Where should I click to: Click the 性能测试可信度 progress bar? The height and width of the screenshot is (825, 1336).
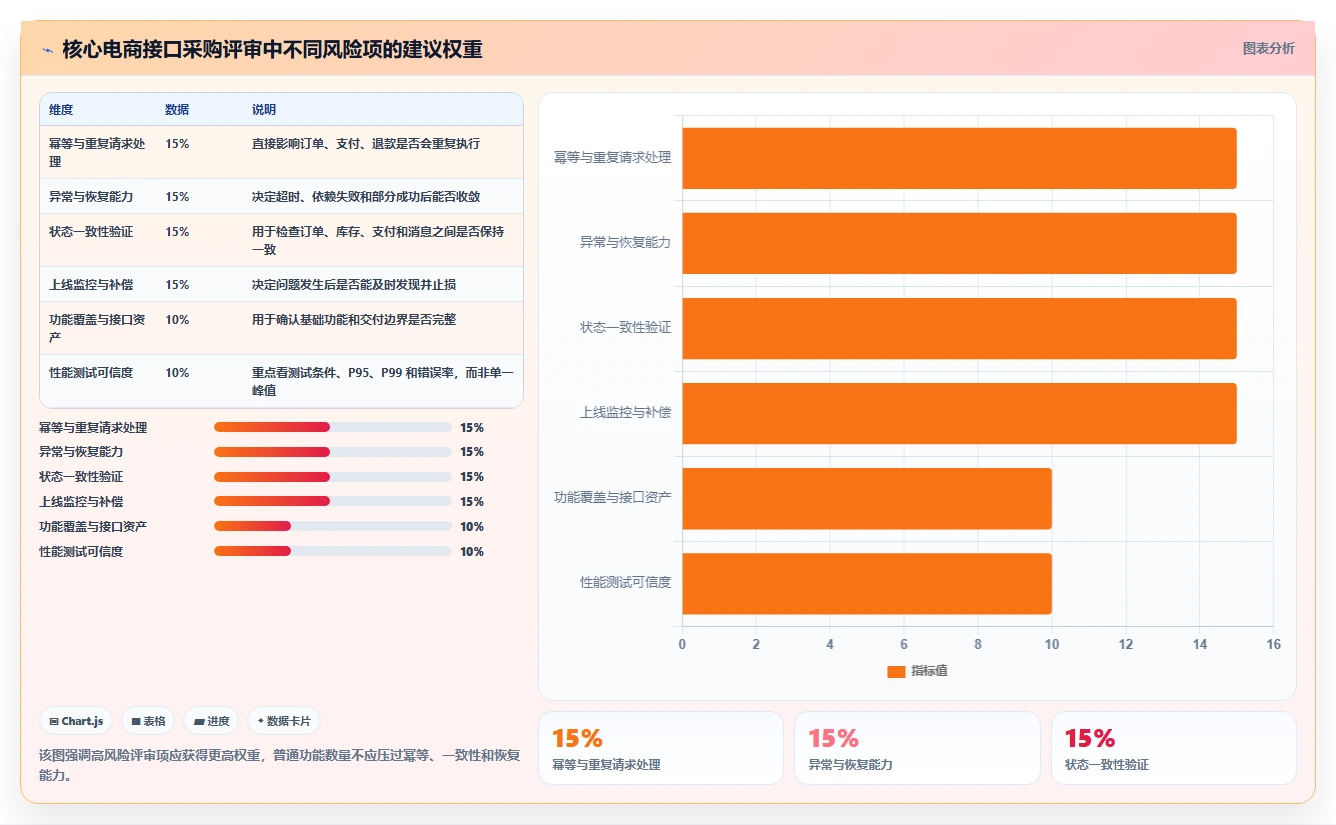333,551
